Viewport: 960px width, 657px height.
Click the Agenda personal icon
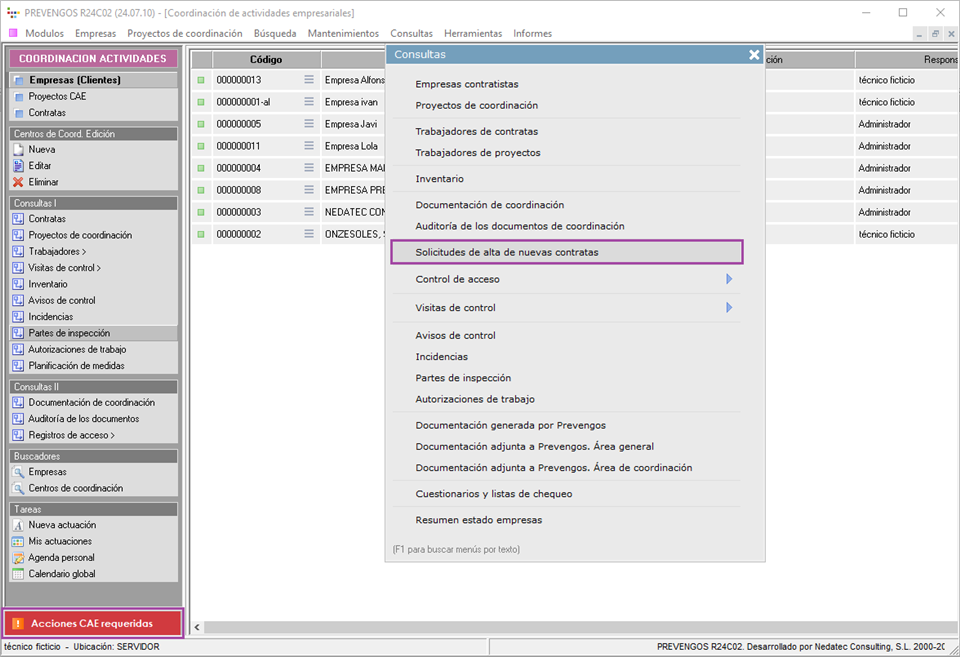(x=19, y=558)
